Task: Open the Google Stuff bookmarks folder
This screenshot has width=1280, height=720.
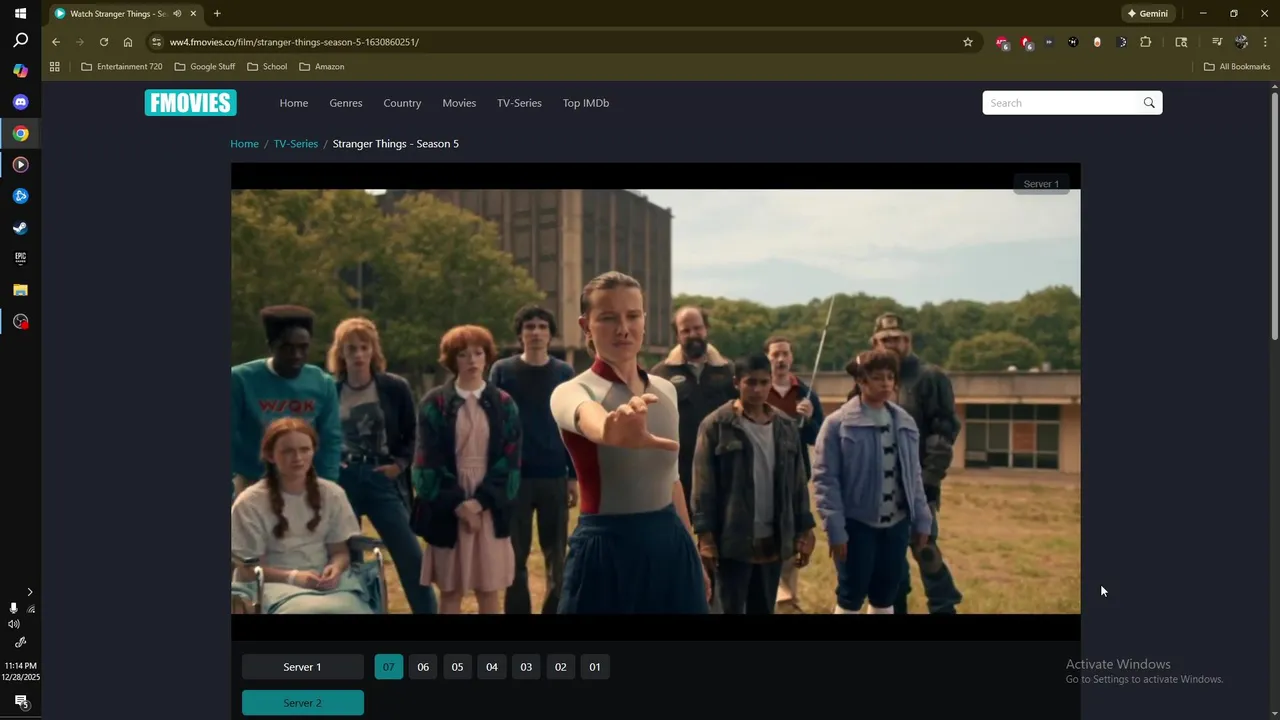Action: click(x=205, y=67)
